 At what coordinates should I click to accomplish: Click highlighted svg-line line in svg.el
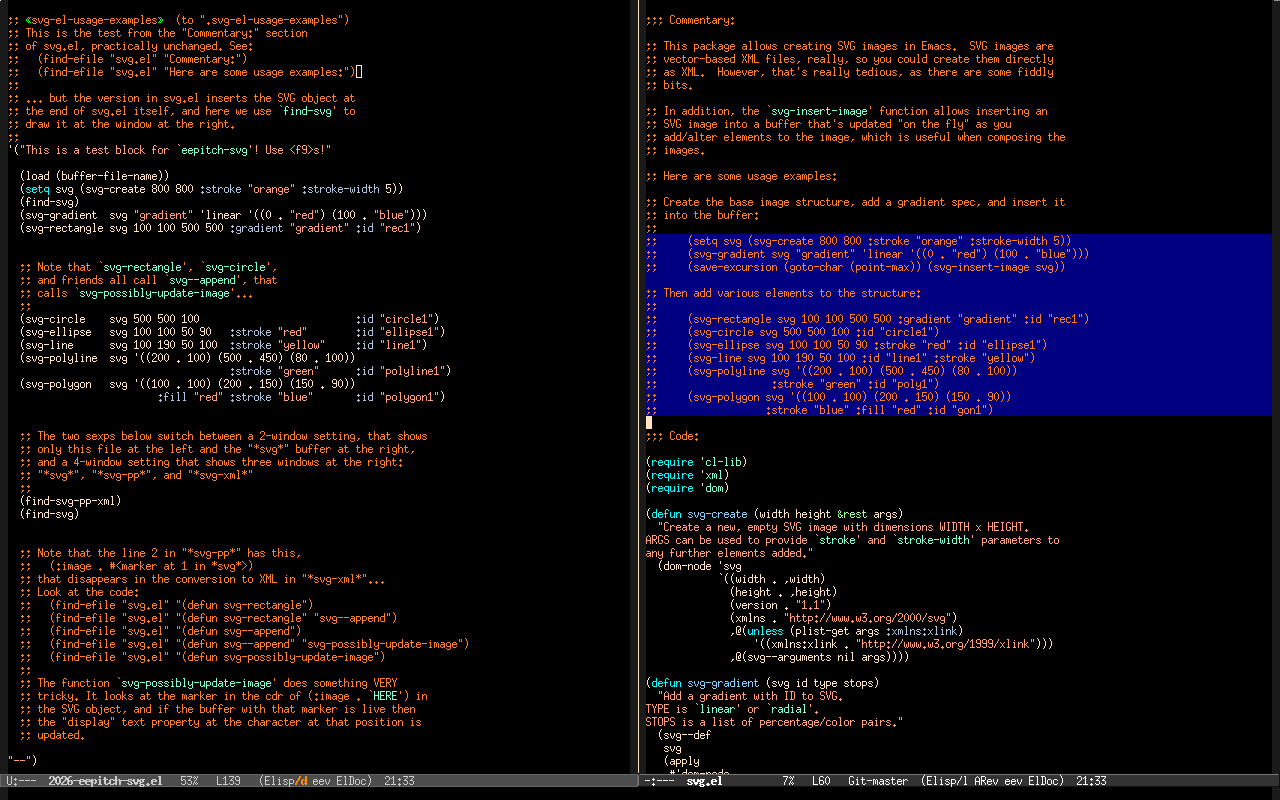pyautogui.click(x=840, y=358)
